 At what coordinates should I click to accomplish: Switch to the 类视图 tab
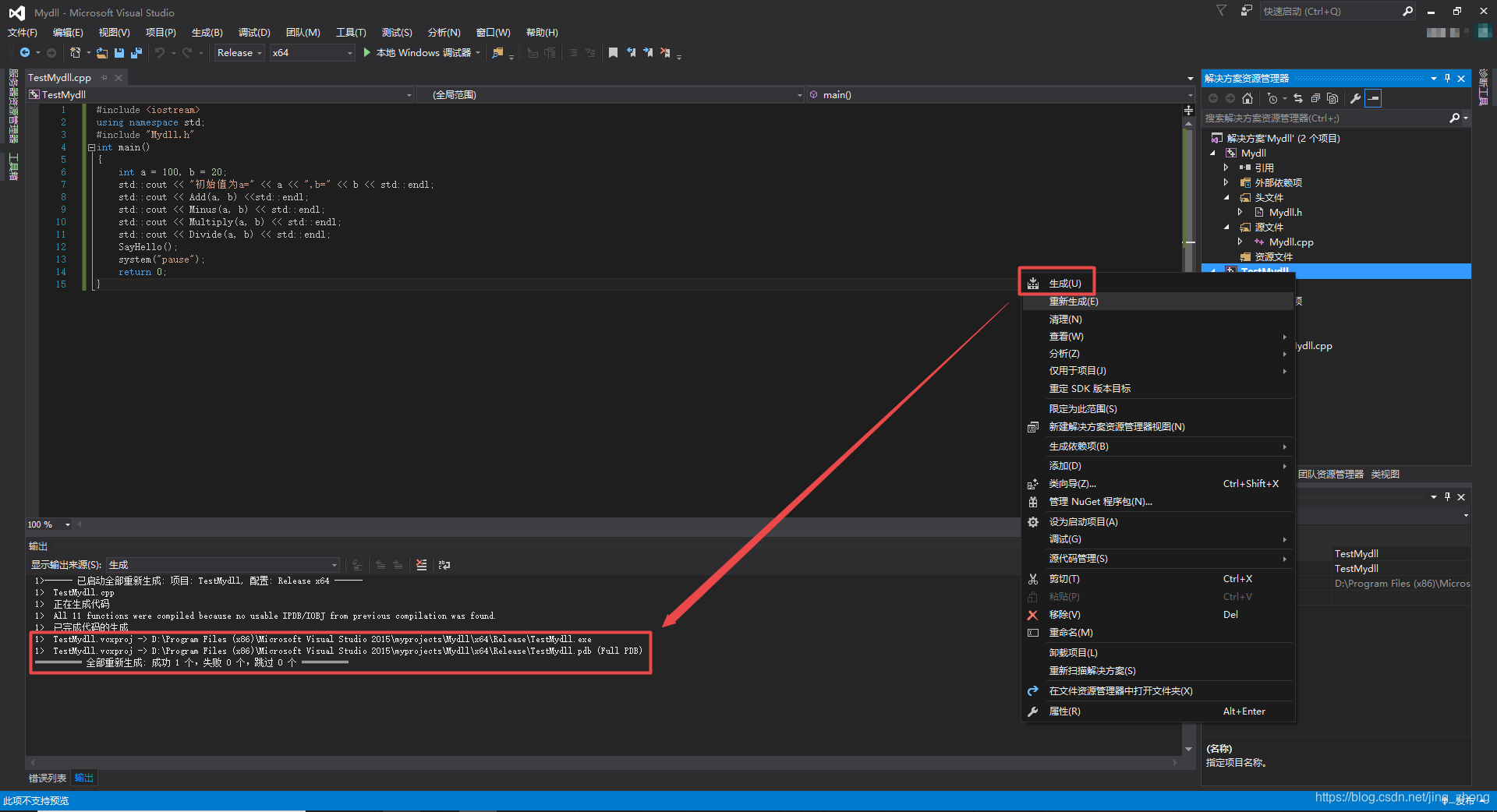pos(1386,474)
